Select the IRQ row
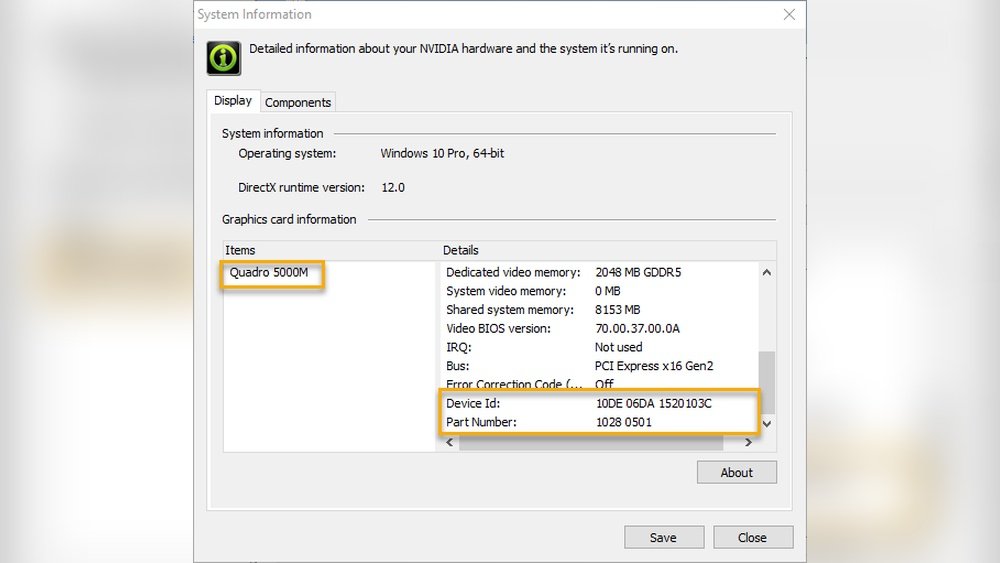Viewport: 1000px width, 563px height. click(599, 347)
